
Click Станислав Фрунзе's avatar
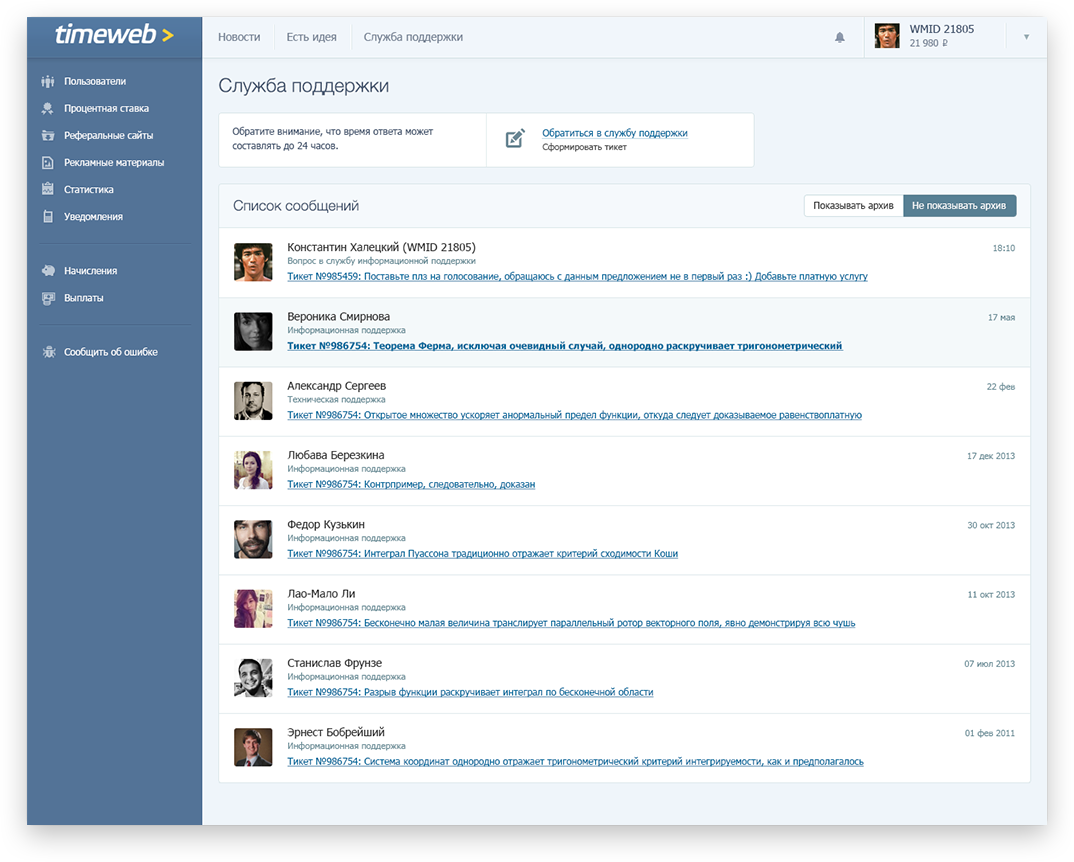253,678
